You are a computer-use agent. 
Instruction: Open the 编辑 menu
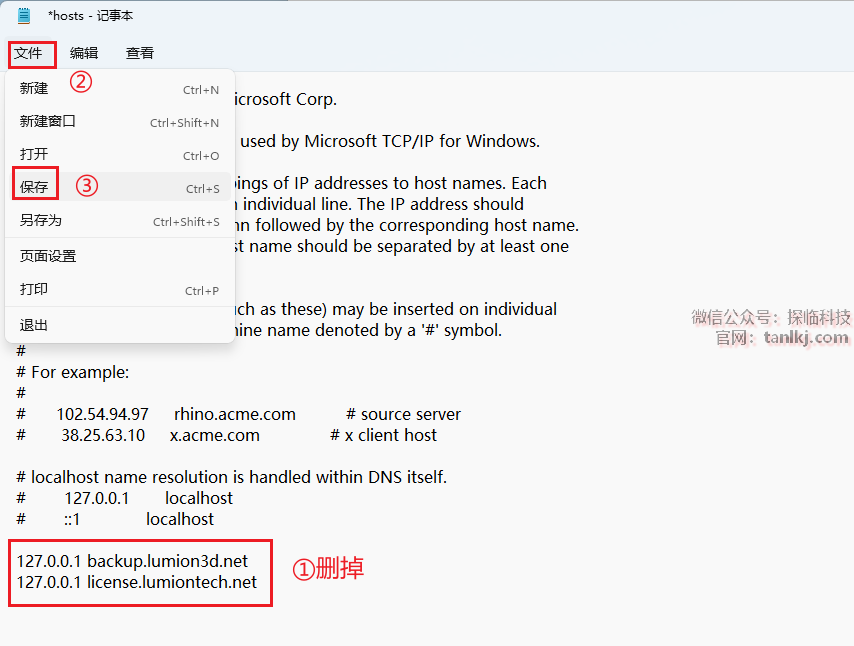click(x=84, y=53)
